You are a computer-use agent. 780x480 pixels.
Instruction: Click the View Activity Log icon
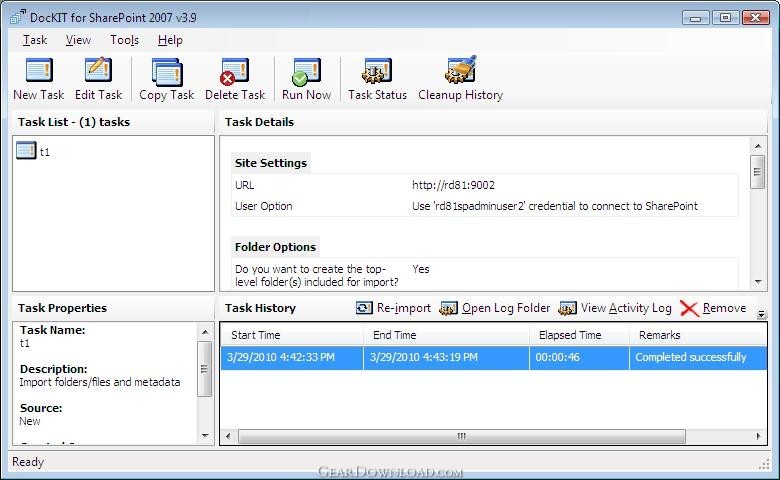(568, 308)
